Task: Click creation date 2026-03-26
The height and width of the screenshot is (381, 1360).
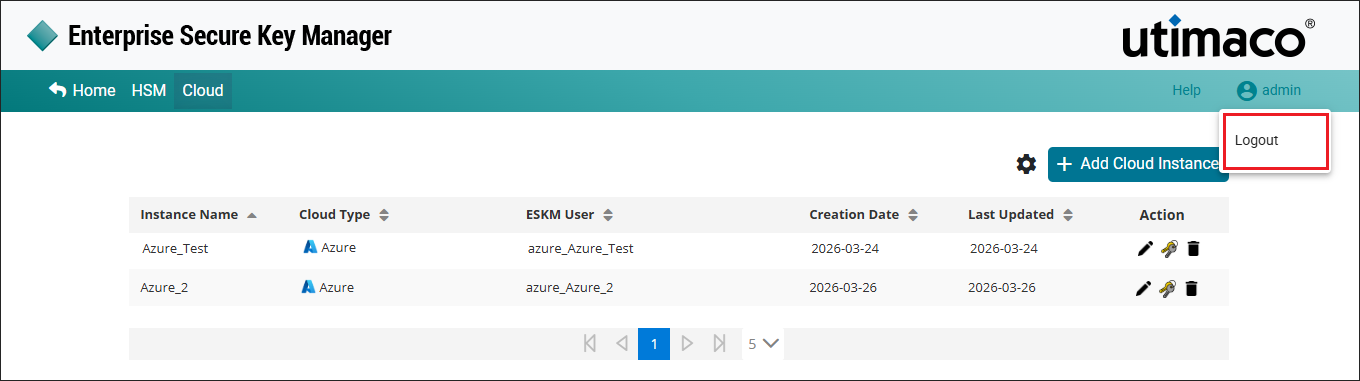Action: click(x=843, y=288)
